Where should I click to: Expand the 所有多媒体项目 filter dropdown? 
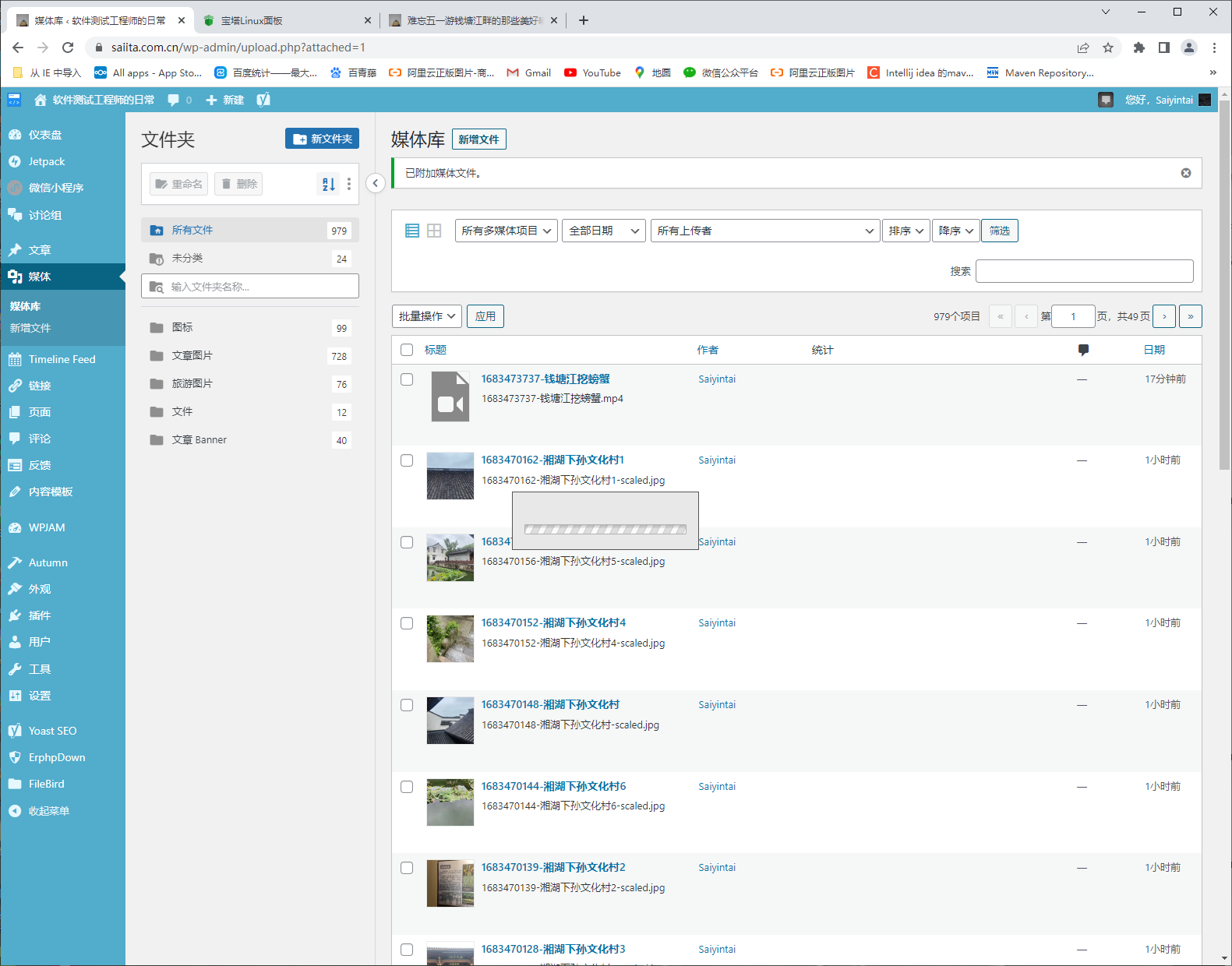pos(507,231)
